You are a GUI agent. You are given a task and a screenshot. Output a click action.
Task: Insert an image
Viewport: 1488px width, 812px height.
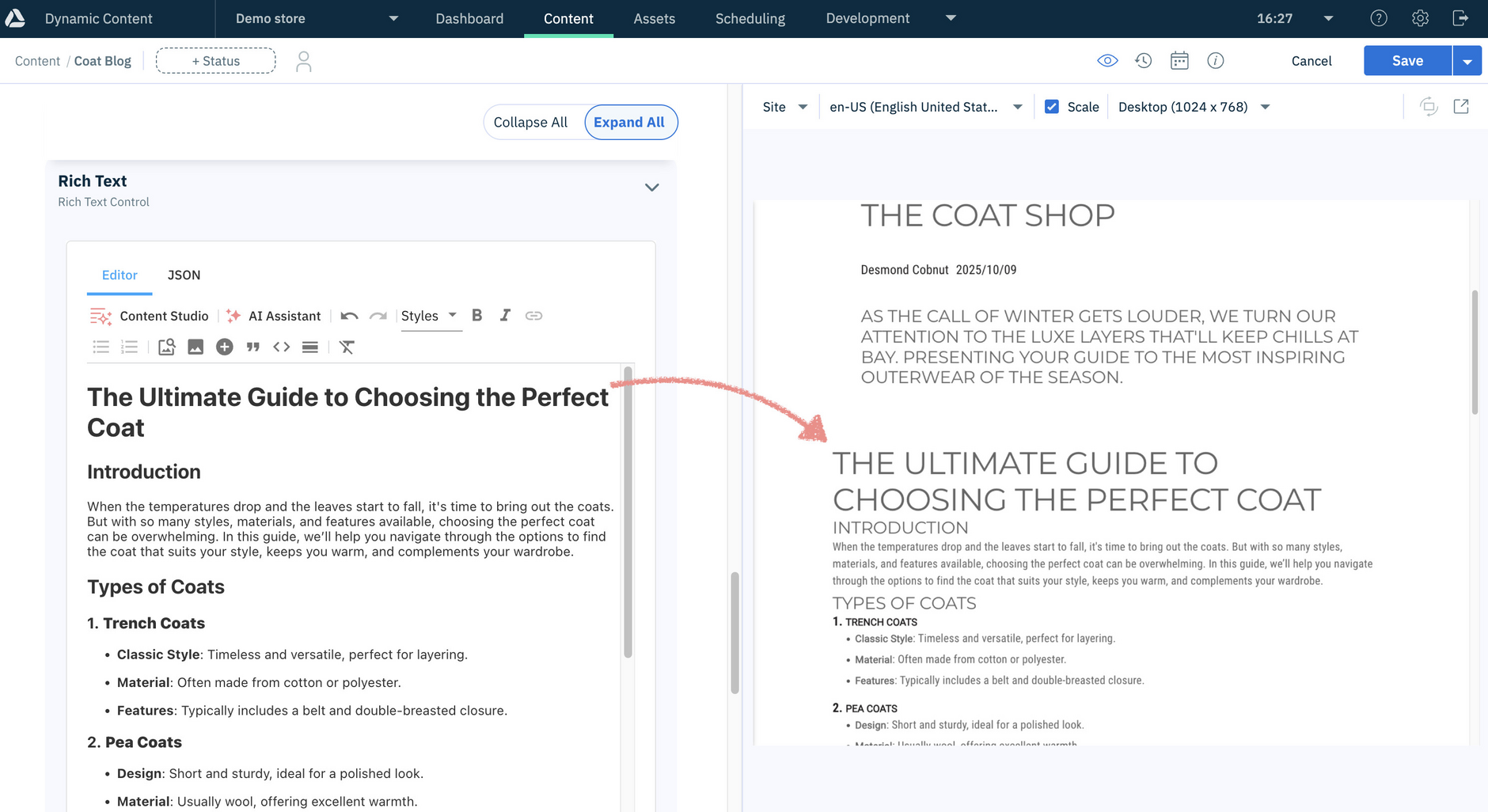[195, 347]
